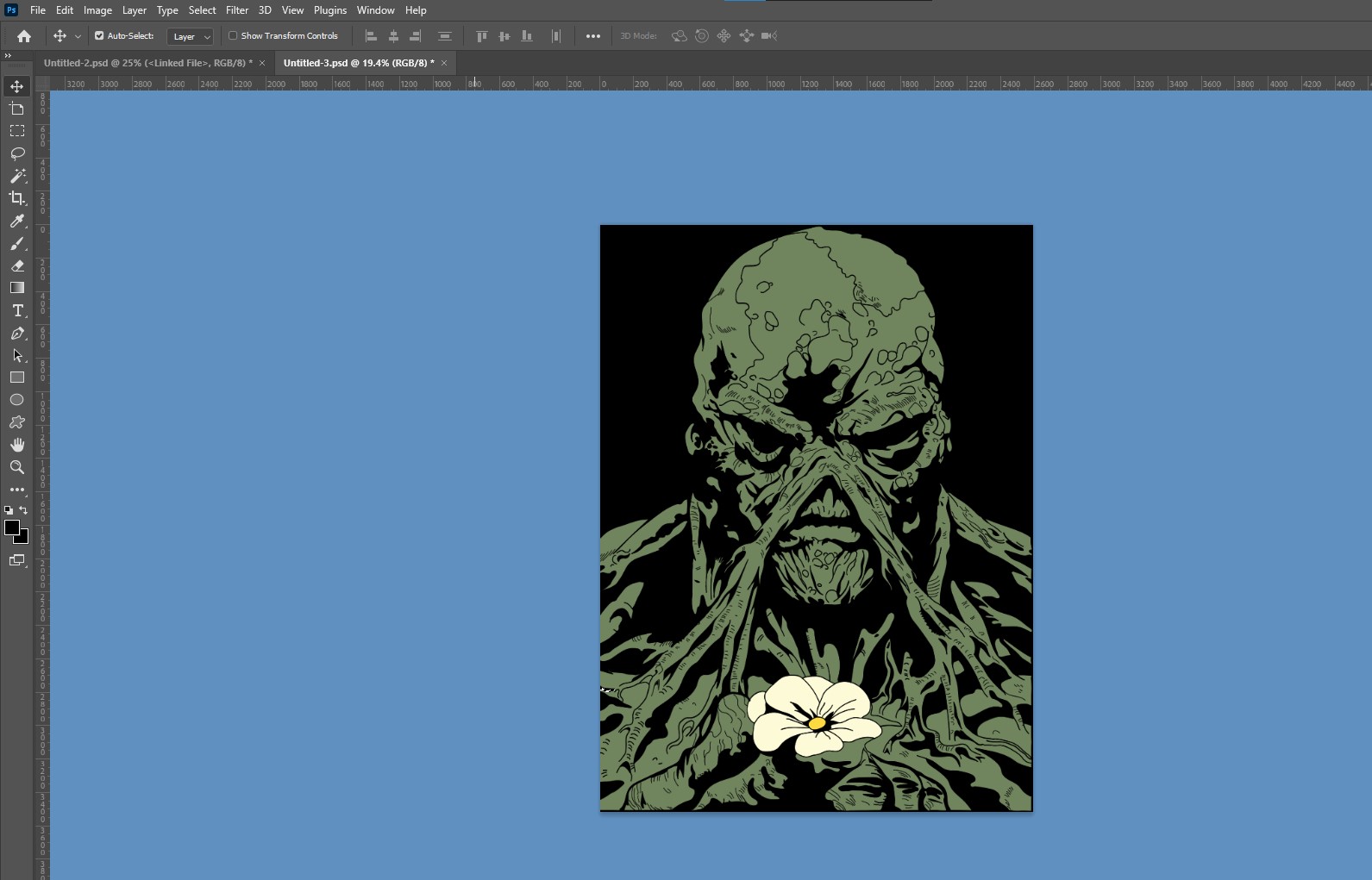
Task: Switch to Untitled-3.psd document tab
Action: tap(359, 63)
